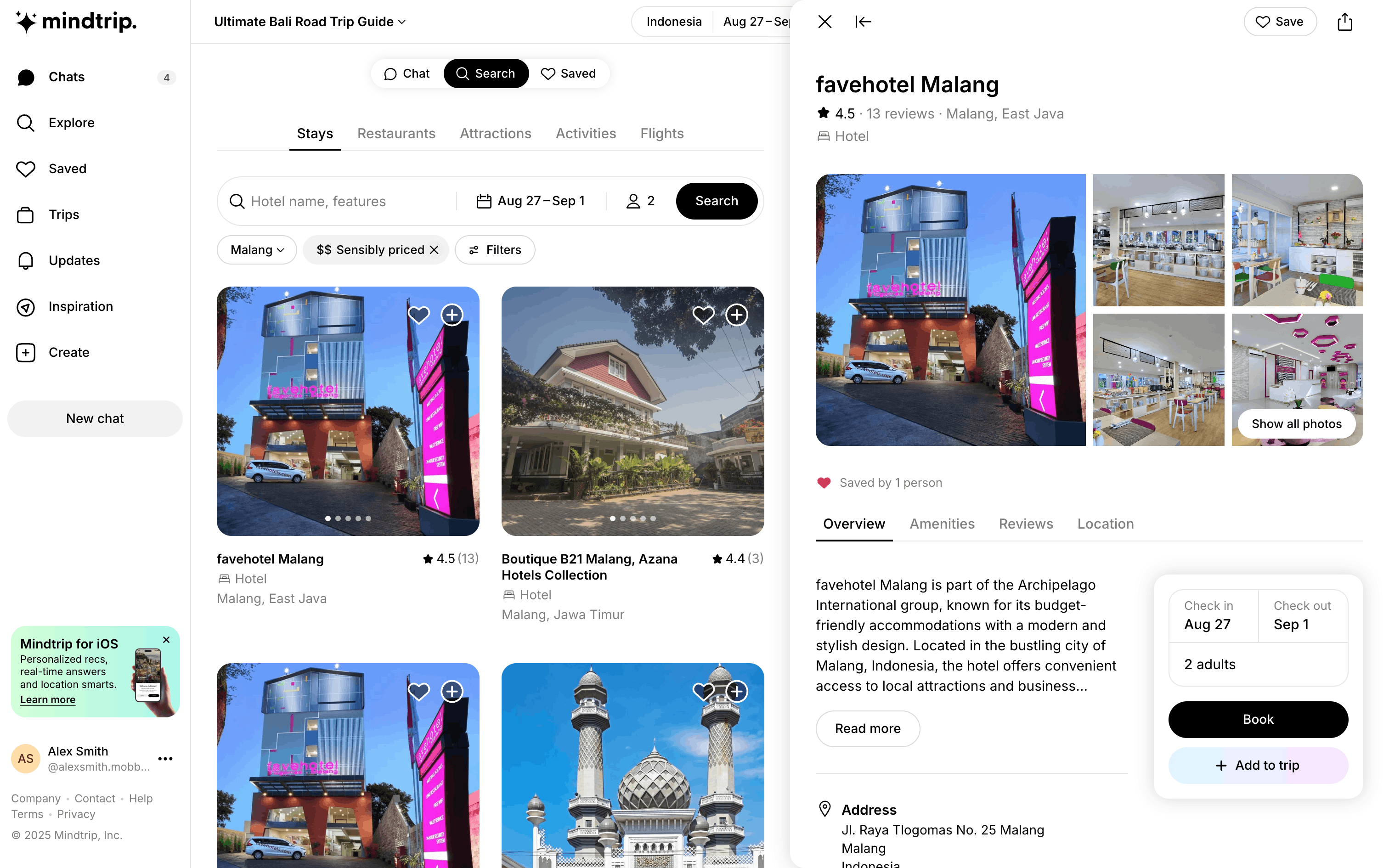The image size is (1389, 868).
Task: Open Updates bell in the sidebar
Action: (25, 261)
